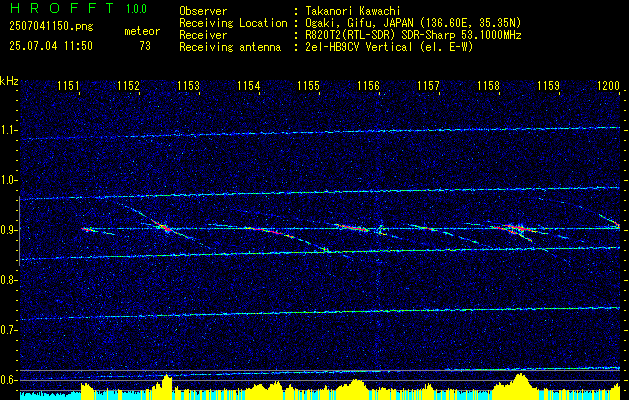Click the filename 2507041150.png
The height and width of the screenshot is (400, 629).
pos(51,26)
